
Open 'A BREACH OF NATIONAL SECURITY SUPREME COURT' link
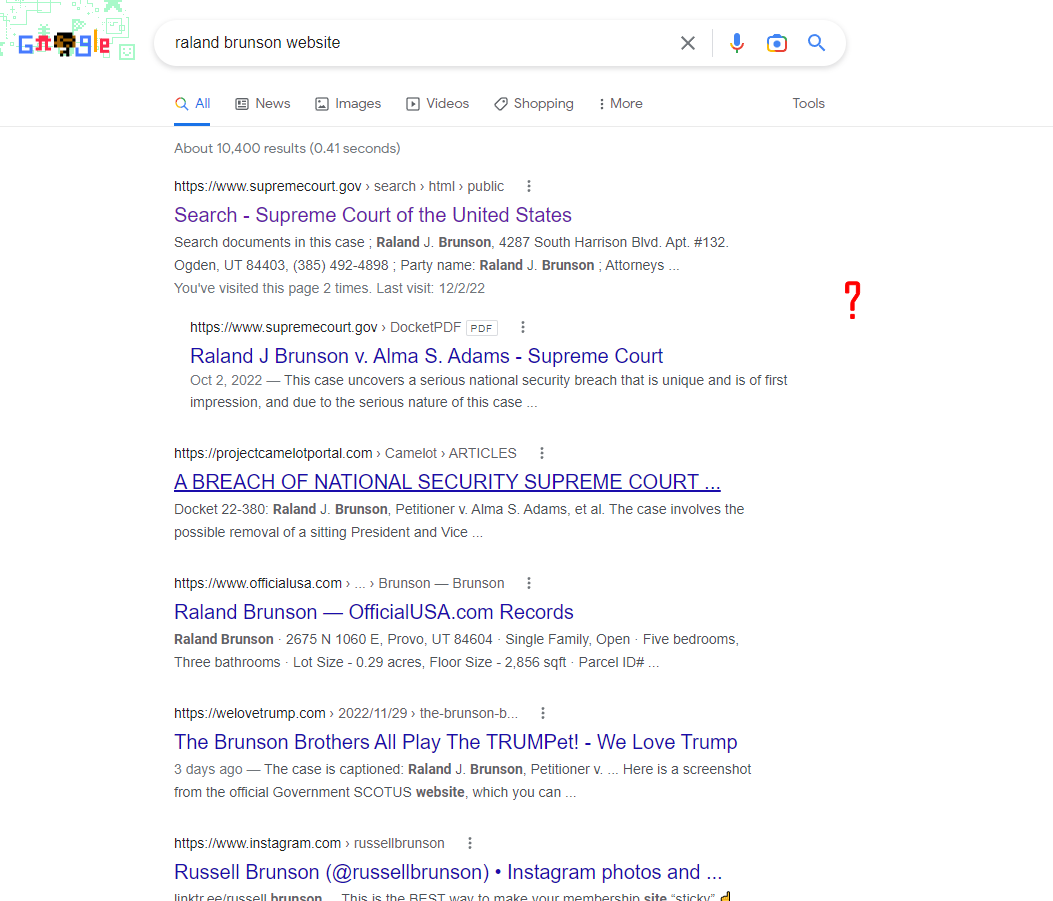tap(447, 482)
